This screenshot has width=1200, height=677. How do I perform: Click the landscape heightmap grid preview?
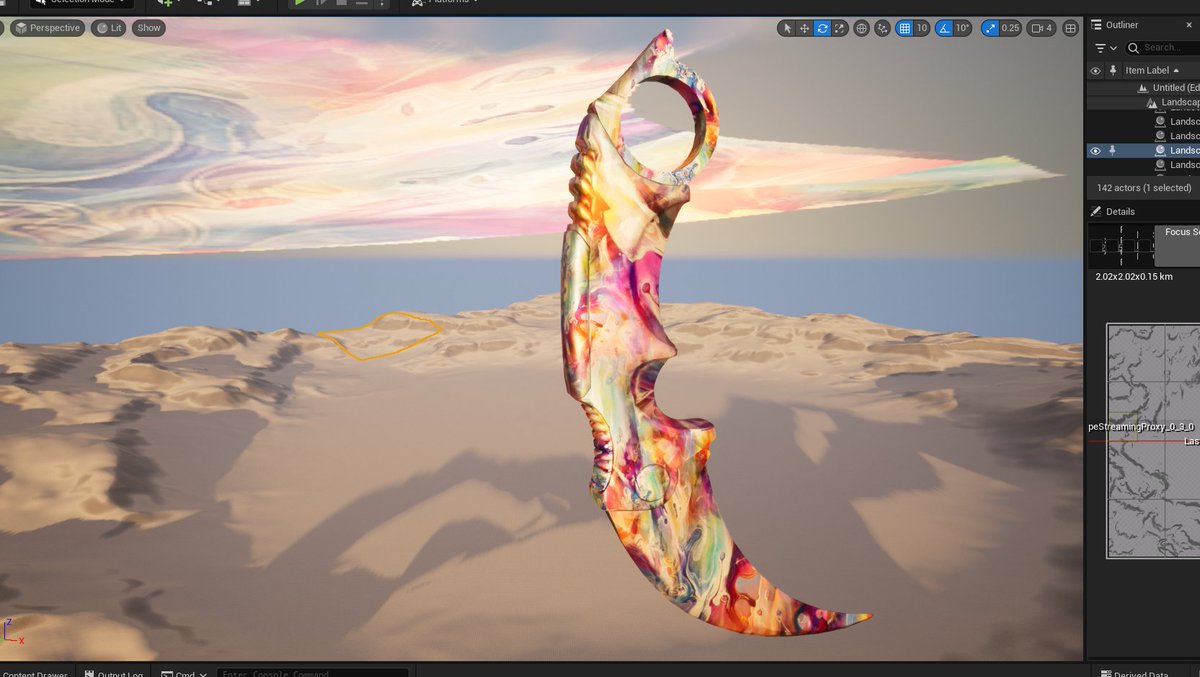1153,440
